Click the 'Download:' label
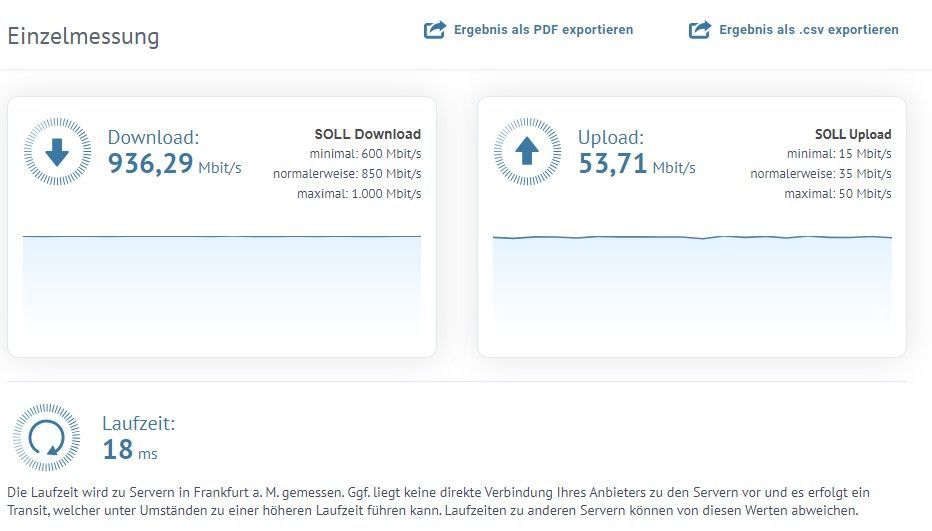This screenshot has width=932, height=531. pyautogui.click(x=153, y=138)
